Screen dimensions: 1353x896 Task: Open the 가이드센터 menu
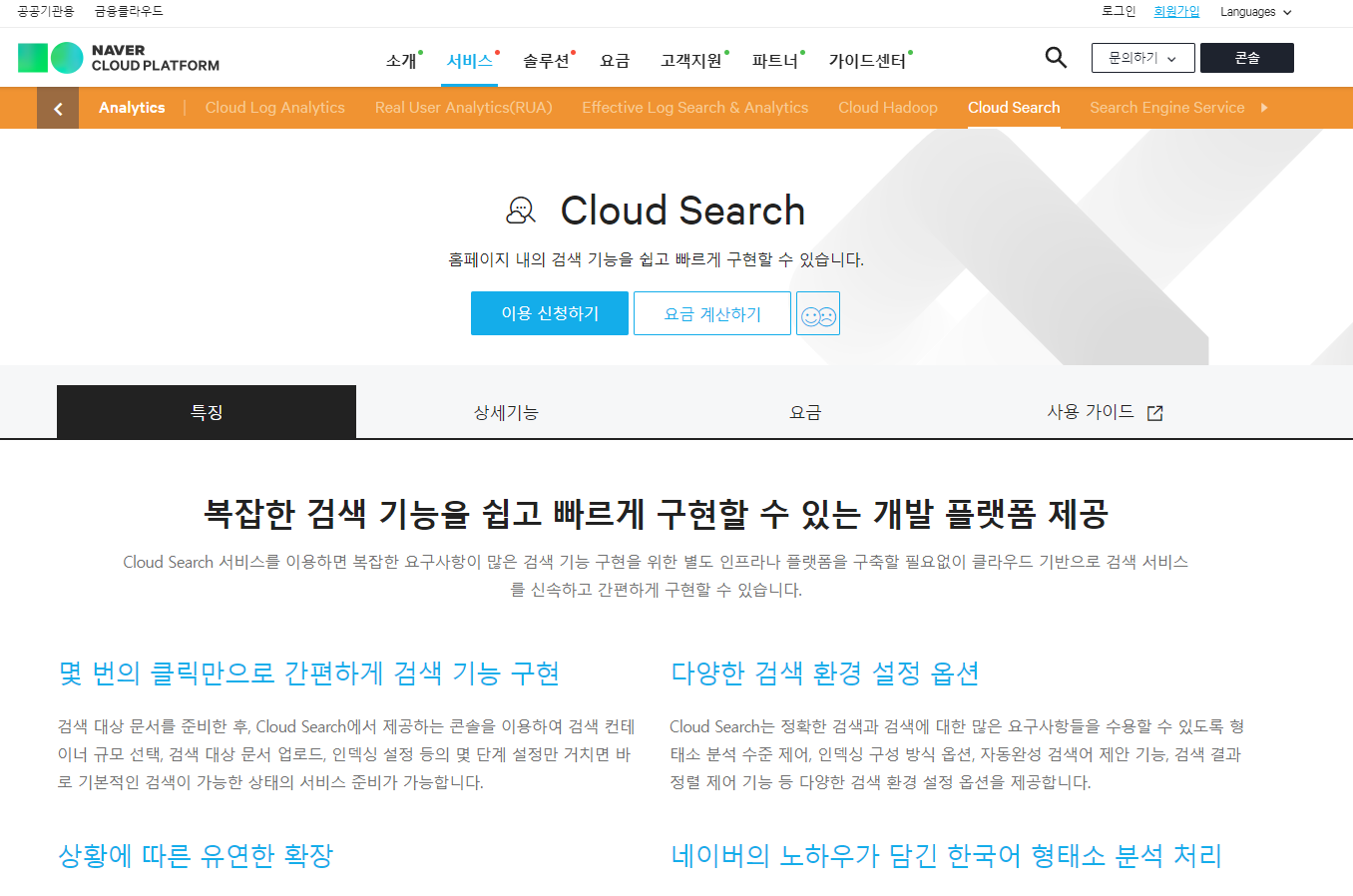pos(867,61)
